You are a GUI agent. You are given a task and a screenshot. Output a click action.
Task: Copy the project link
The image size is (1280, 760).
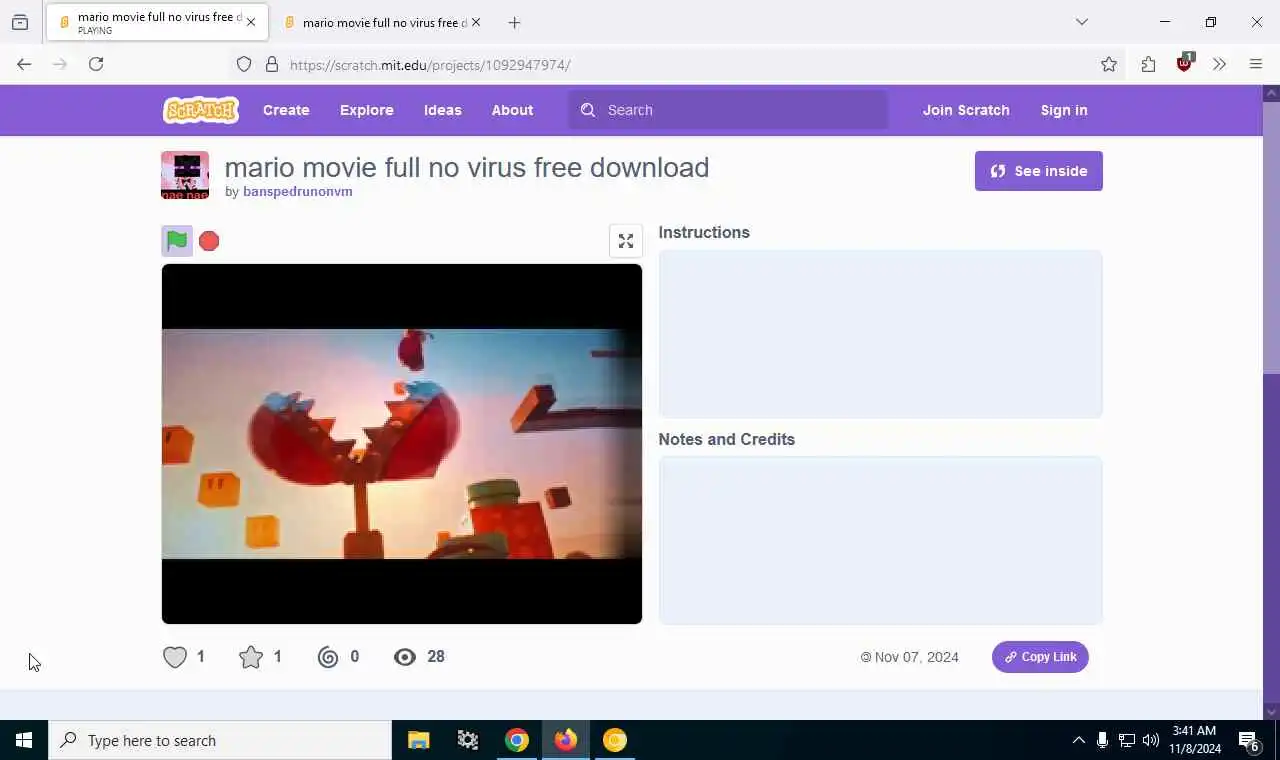1040,657
